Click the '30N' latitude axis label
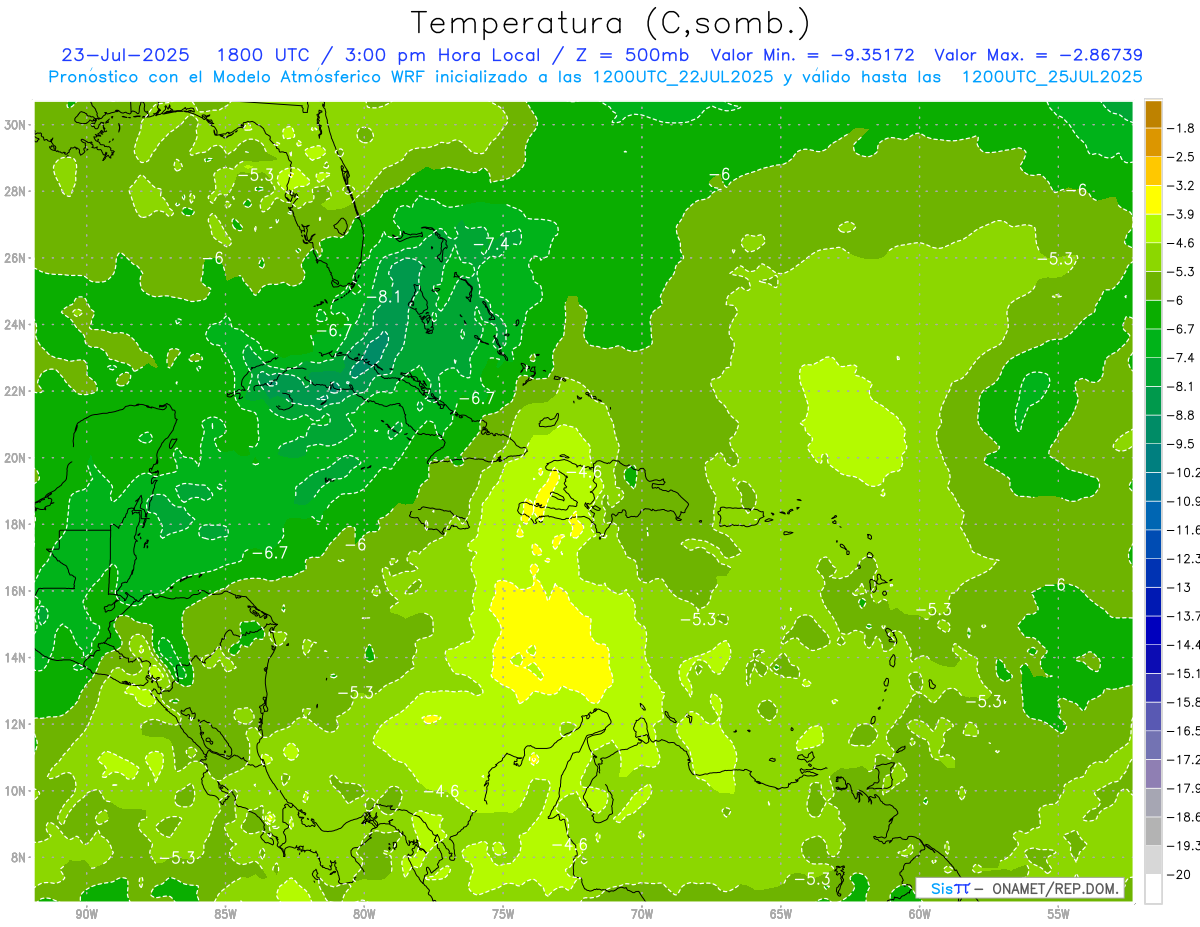This screenshot has height=927, width=1200. 17,125
